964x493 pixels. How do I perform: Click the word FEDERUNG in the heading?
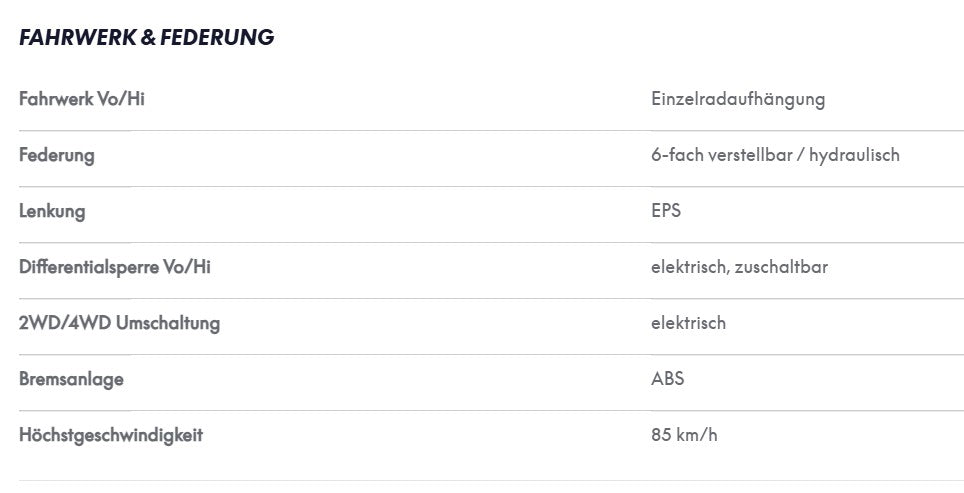[x=217, y=37]
